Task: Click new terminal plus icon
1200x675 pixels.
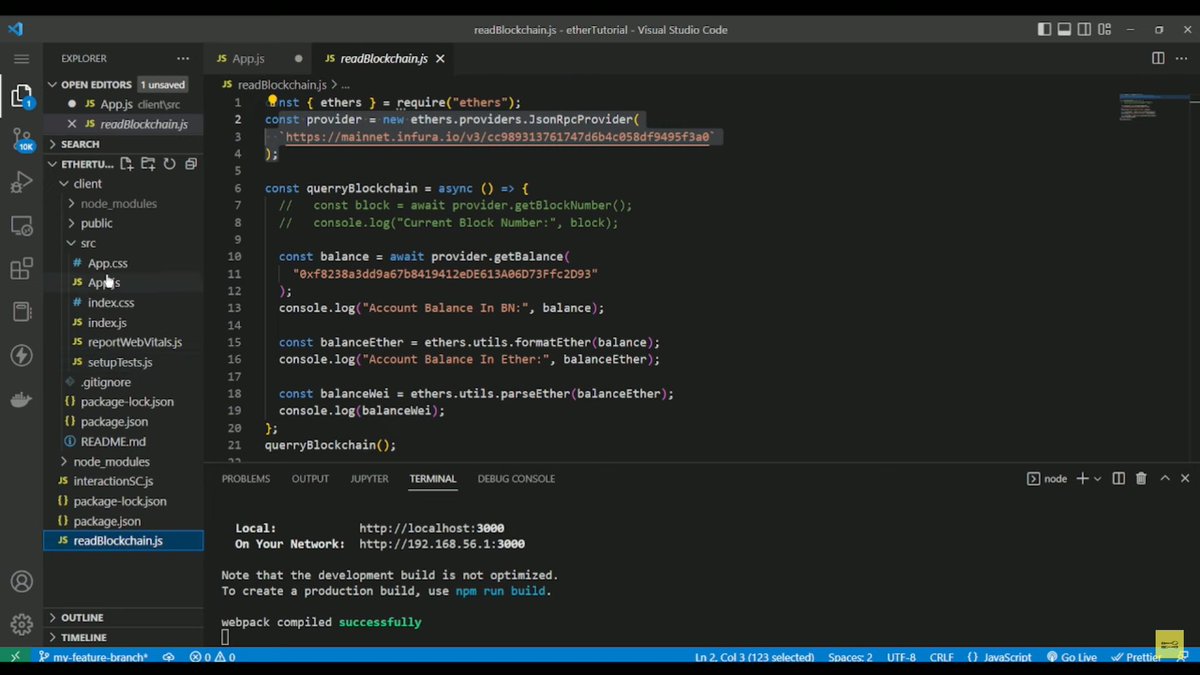Action: [1082, 479]
